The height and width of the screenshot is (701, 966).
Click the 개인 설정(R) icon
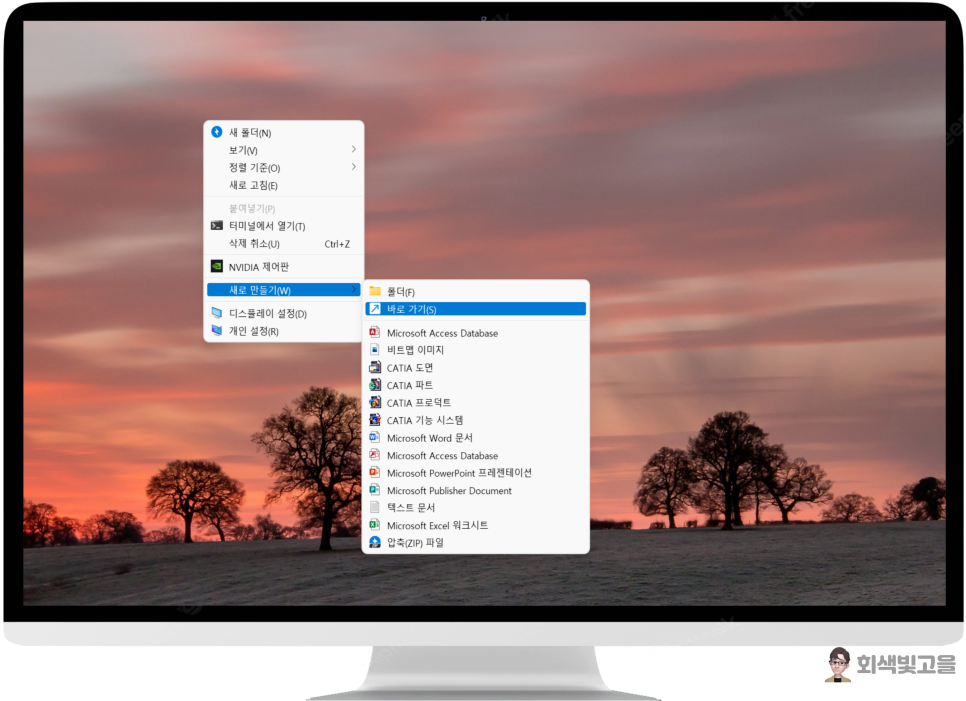[x=216, y=330]
